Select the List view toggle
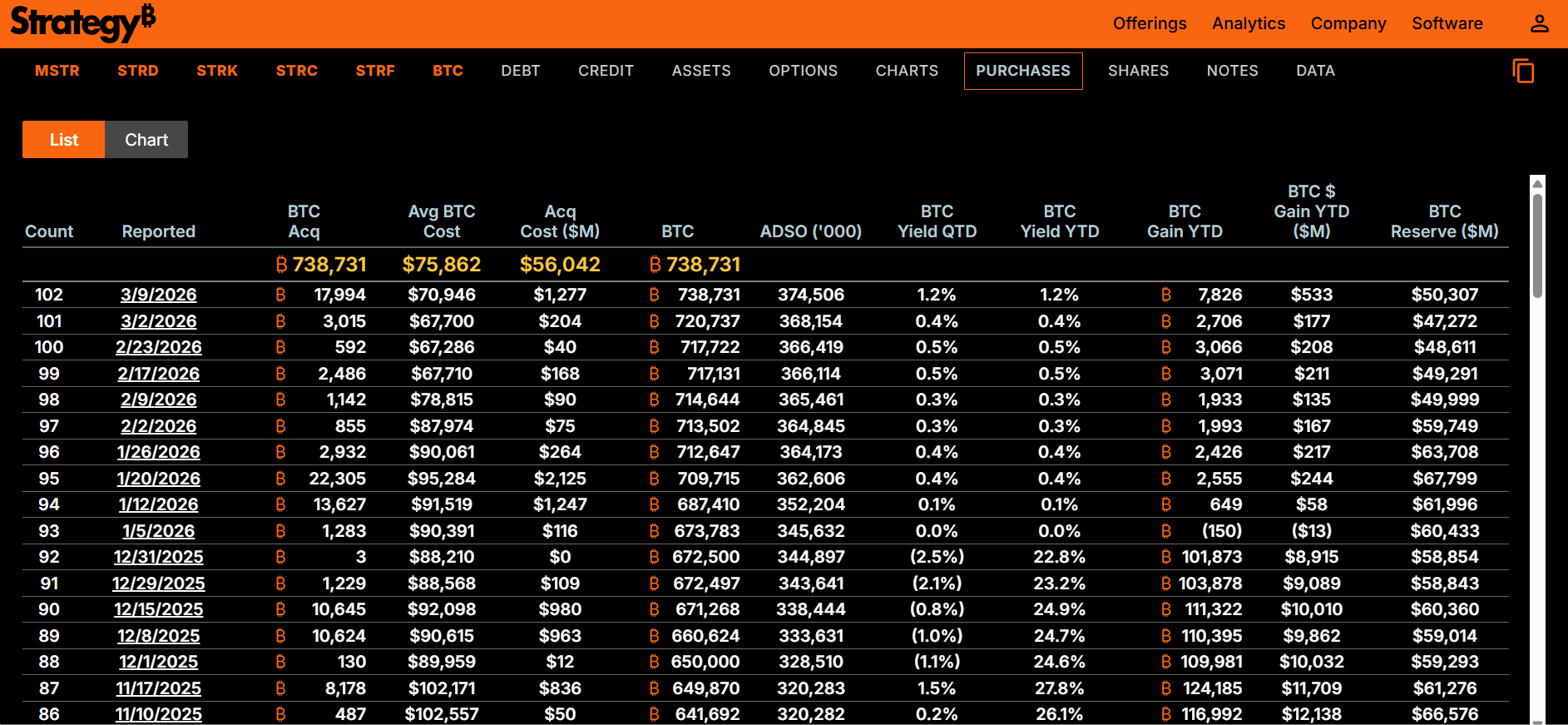The height and width of the screenshot is (725, 1568). click(x=64, y=140)
